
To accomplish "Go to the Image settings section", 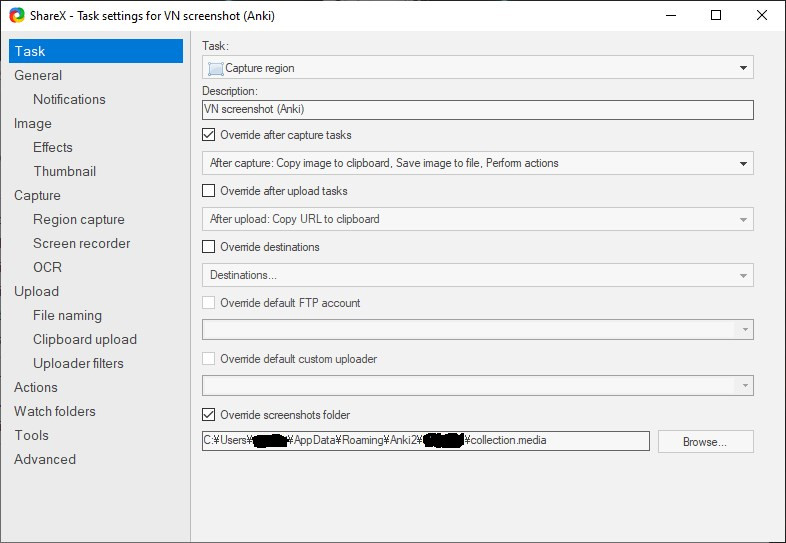I will 33,123.
